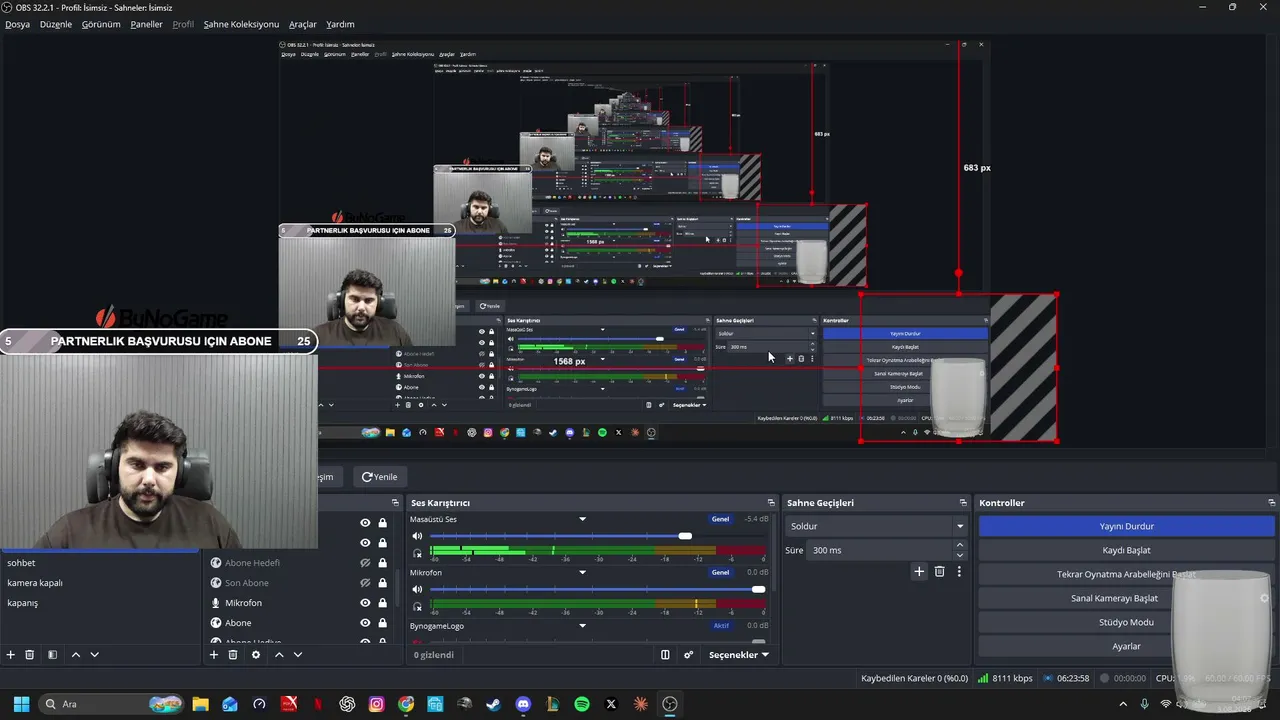Enable Stüdyo Modu
Image resolution: width=1280 pixels, height=720 pixels.
1127,622
